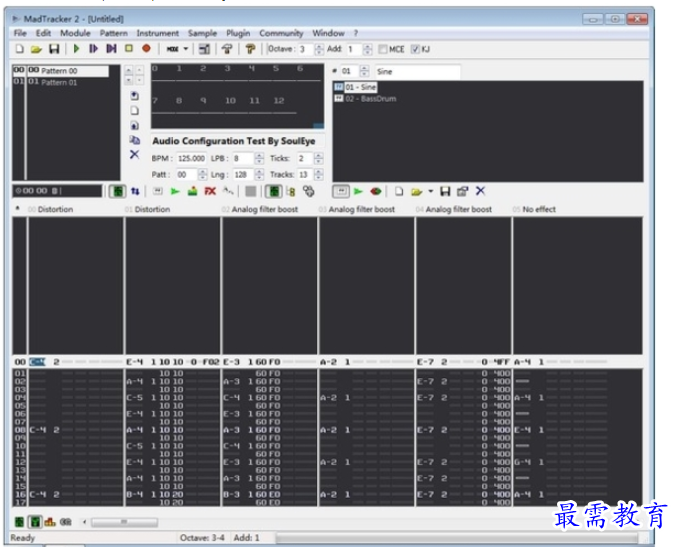
Task: Toggle the second green pattern-view button
Action: click(274, 191)
